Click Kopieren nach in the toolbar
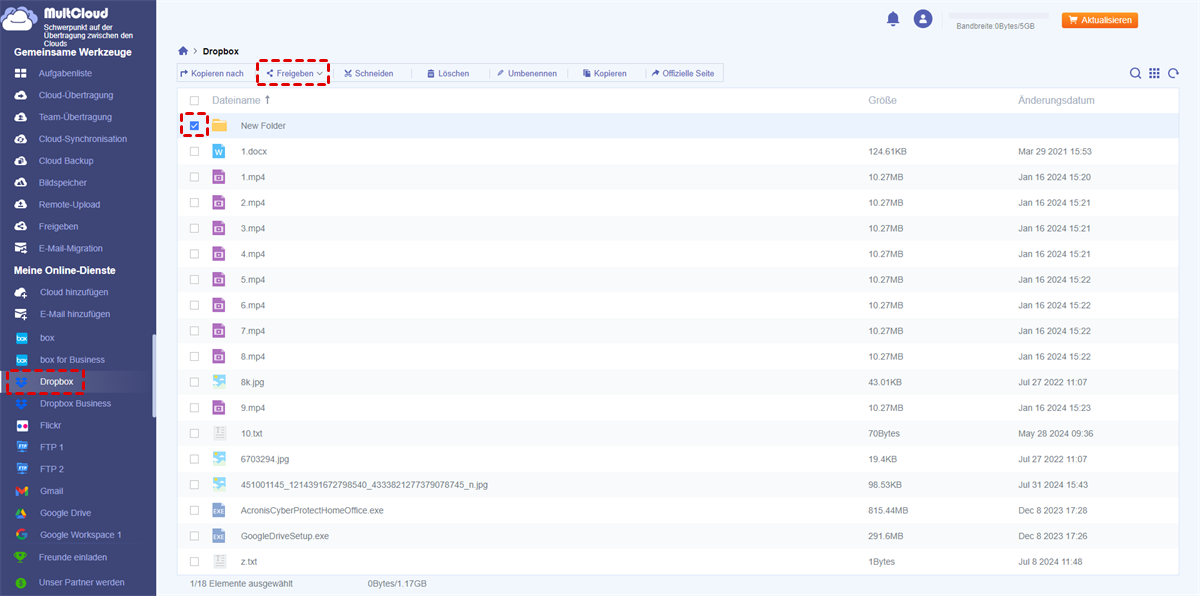The image size is (1200, 596). click(212, 73)
